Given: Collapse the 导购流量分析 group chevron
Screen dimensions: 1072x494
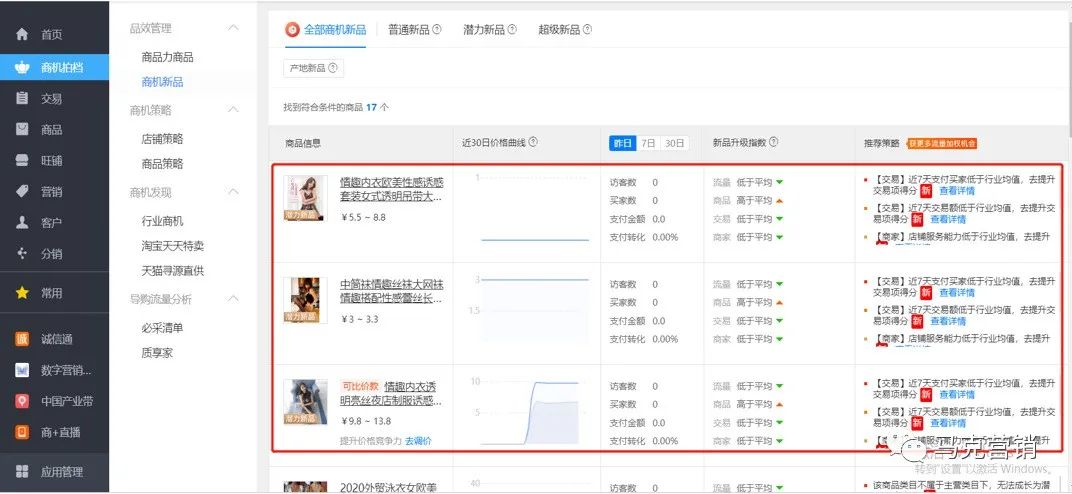Looking at the screenshot, I should 234,299.
